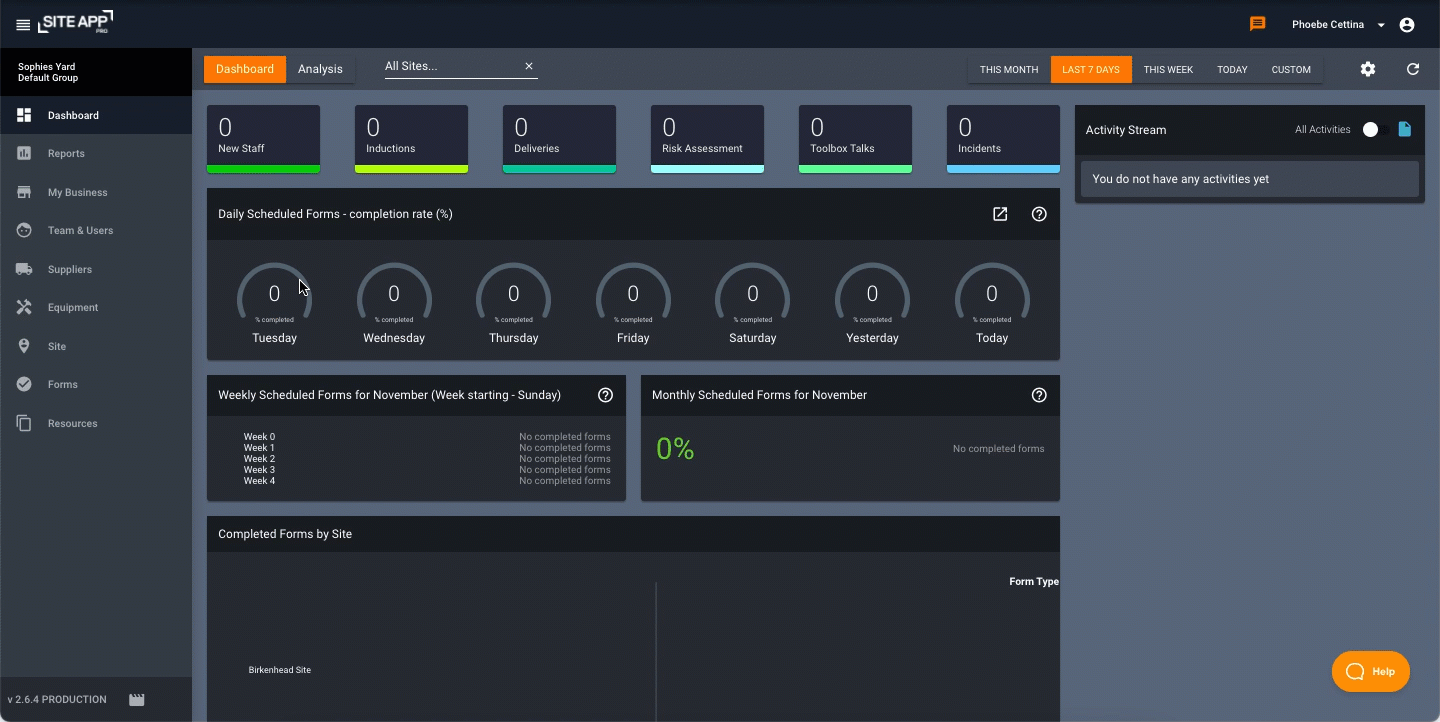Click the orange chat messages icon
1440x722 pixels.
click(1258, 24)
